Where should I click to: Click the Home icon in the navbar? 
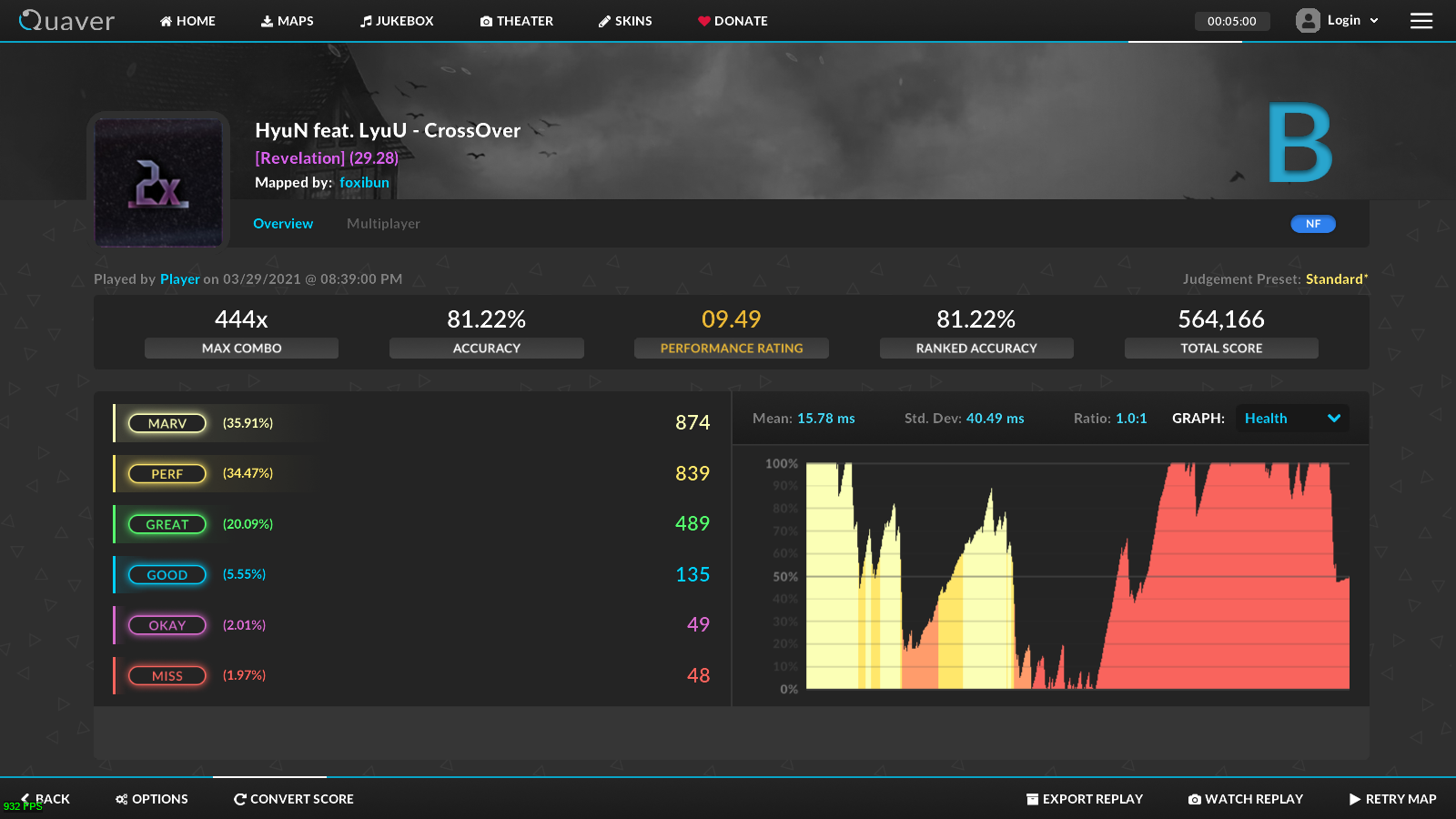[x=165, y=20]
